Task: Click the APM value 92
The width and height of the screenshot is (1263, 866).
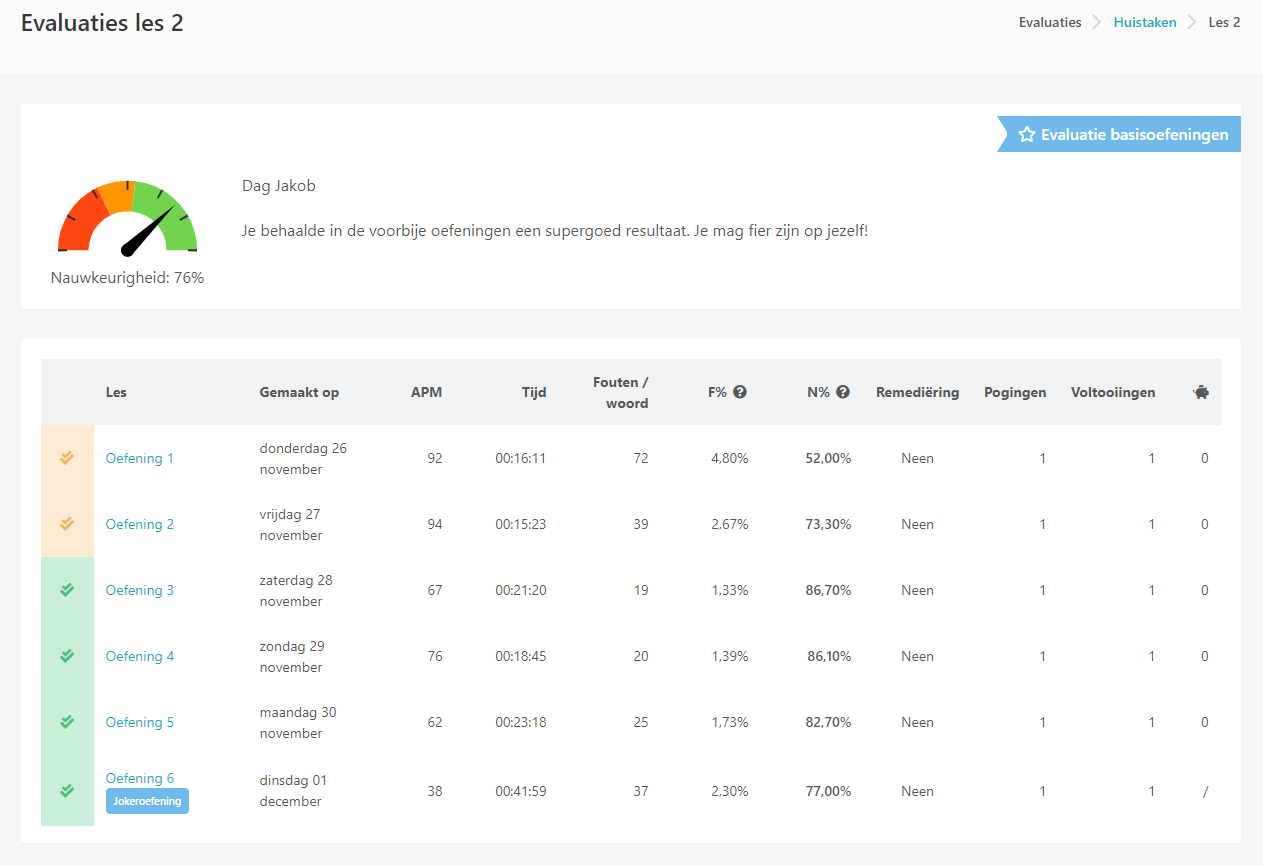Action: (x=434, y=458)
